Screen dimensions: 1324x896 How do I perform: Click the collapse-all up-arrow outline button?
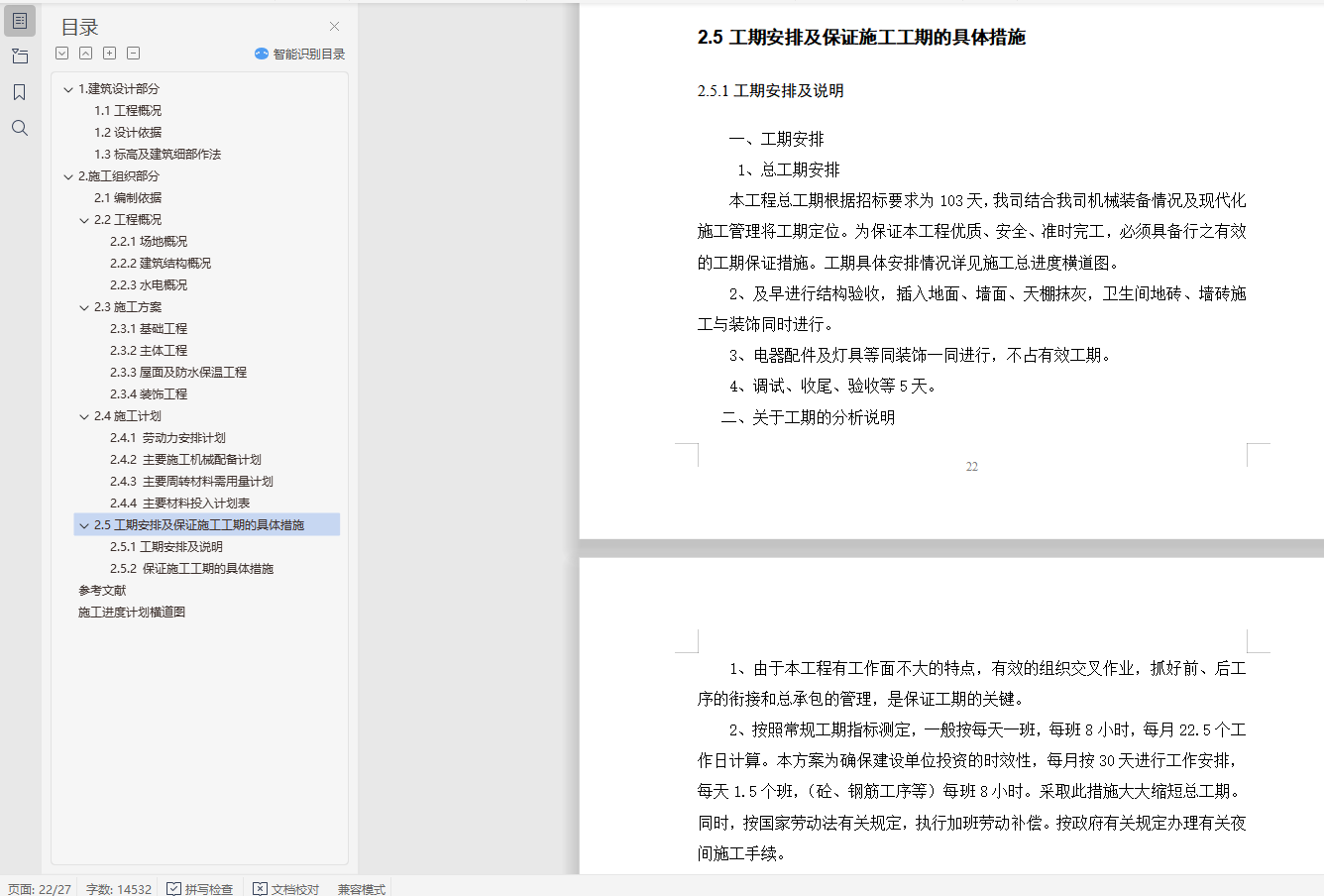[x=86, y=54]
